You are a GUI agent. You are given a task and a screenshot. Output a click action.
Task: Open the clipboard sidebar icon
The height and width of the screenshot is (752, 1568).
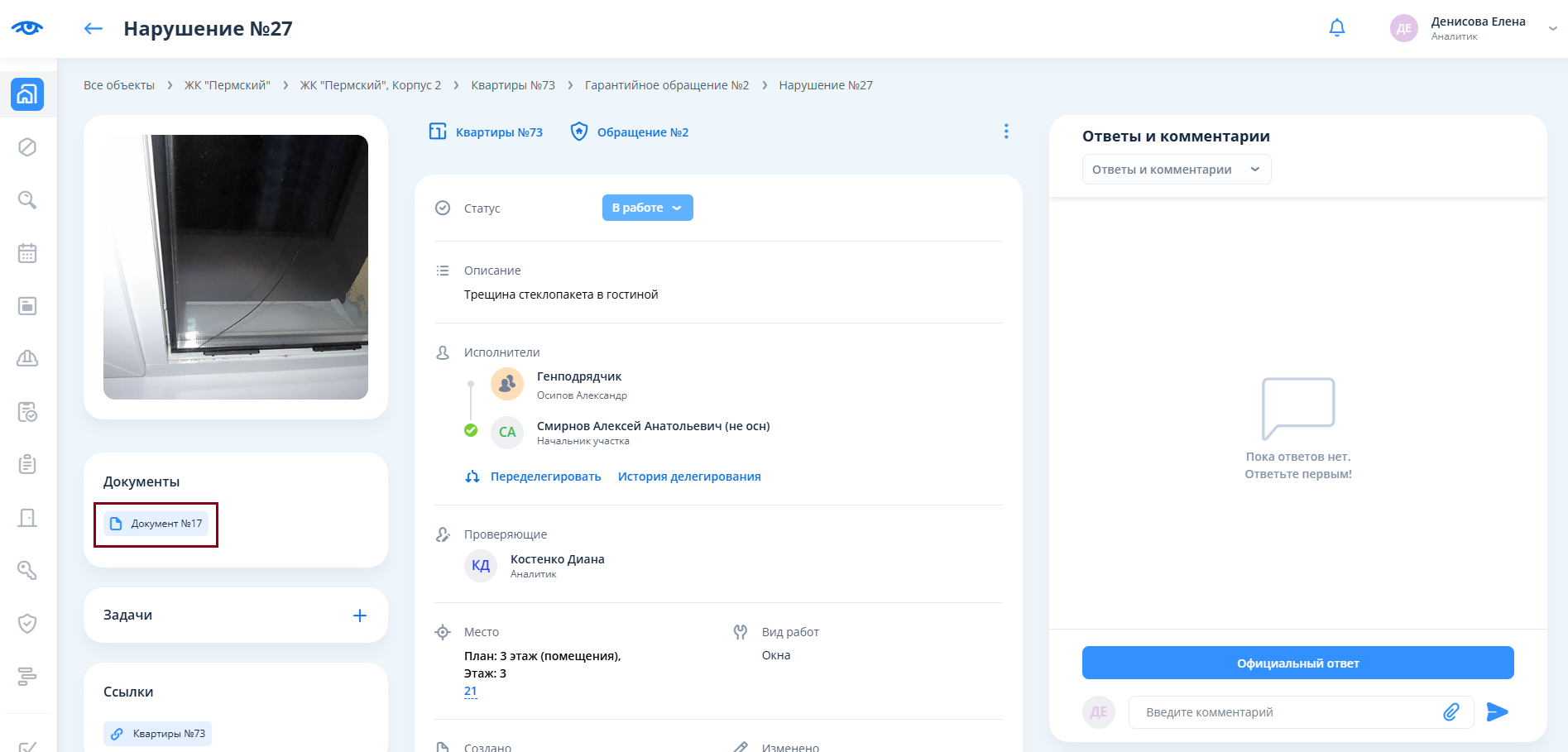[x=27, y=464]
